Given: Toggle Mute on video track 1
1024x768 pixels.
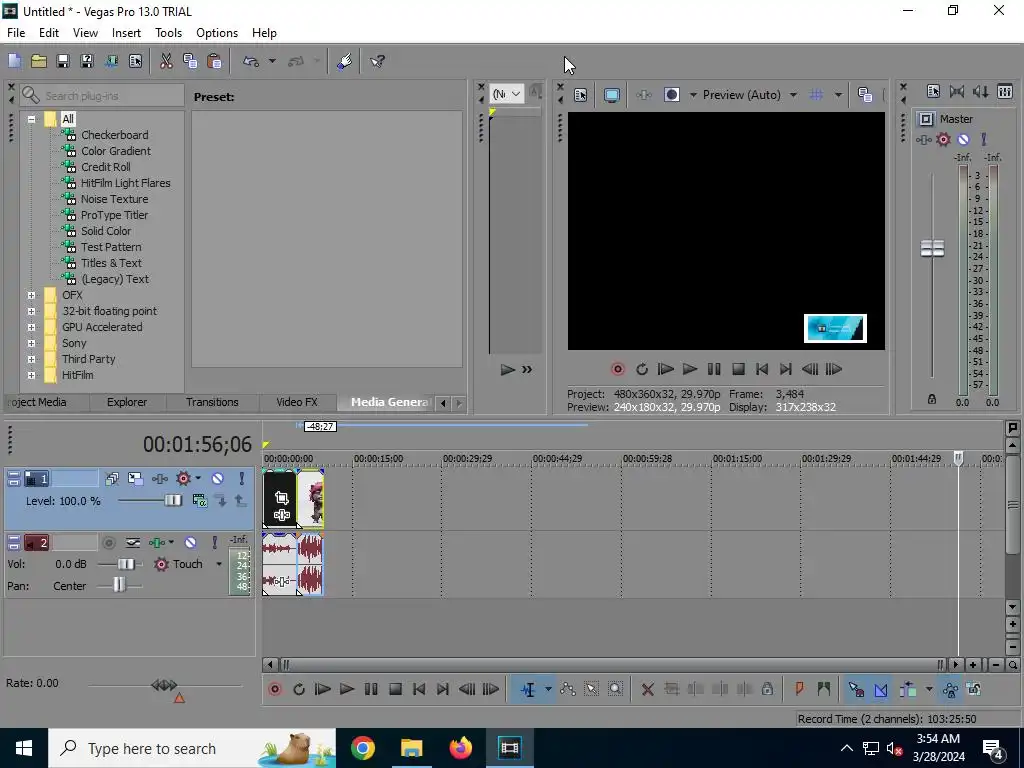Looking at the screenshot, I should point(217,479).
